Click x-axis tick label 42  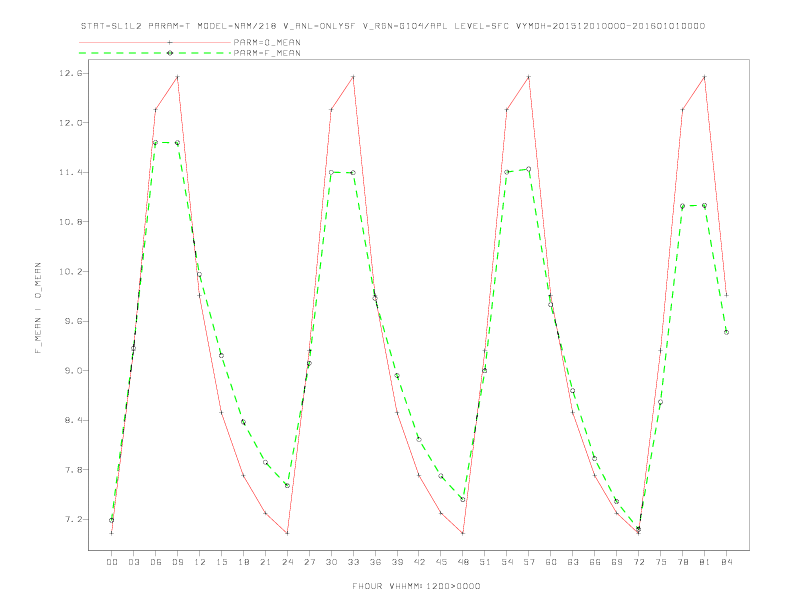[419, 562]
